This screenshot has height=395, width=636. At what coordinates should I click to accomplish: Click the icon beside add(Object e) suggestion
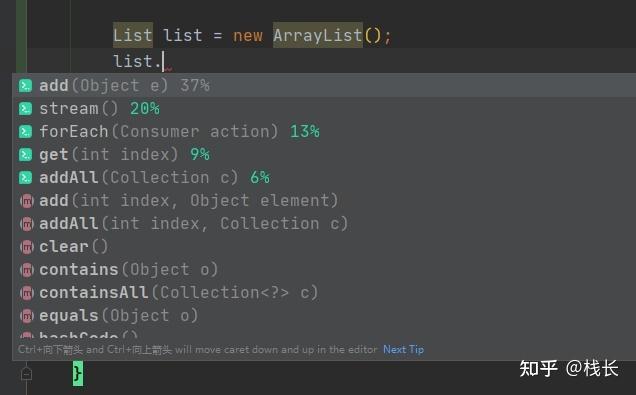[26, 86]
